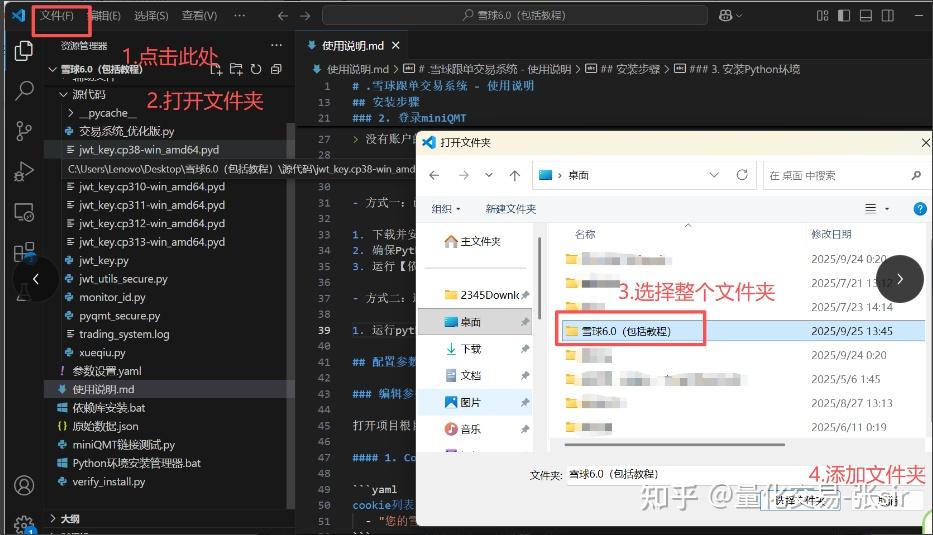Open Copilot menu in title bar
933x535 pixels.
(730, 16)
